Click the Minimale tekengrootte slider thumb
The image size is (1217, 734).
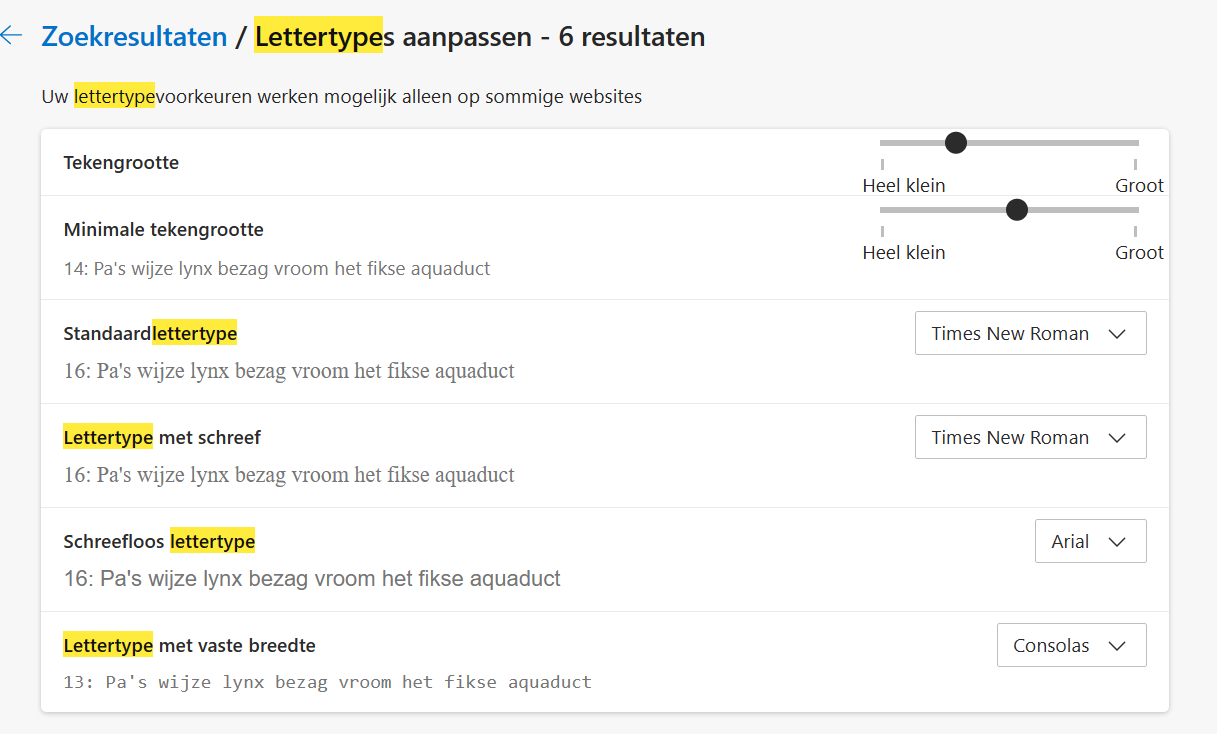coord(1017,210)
